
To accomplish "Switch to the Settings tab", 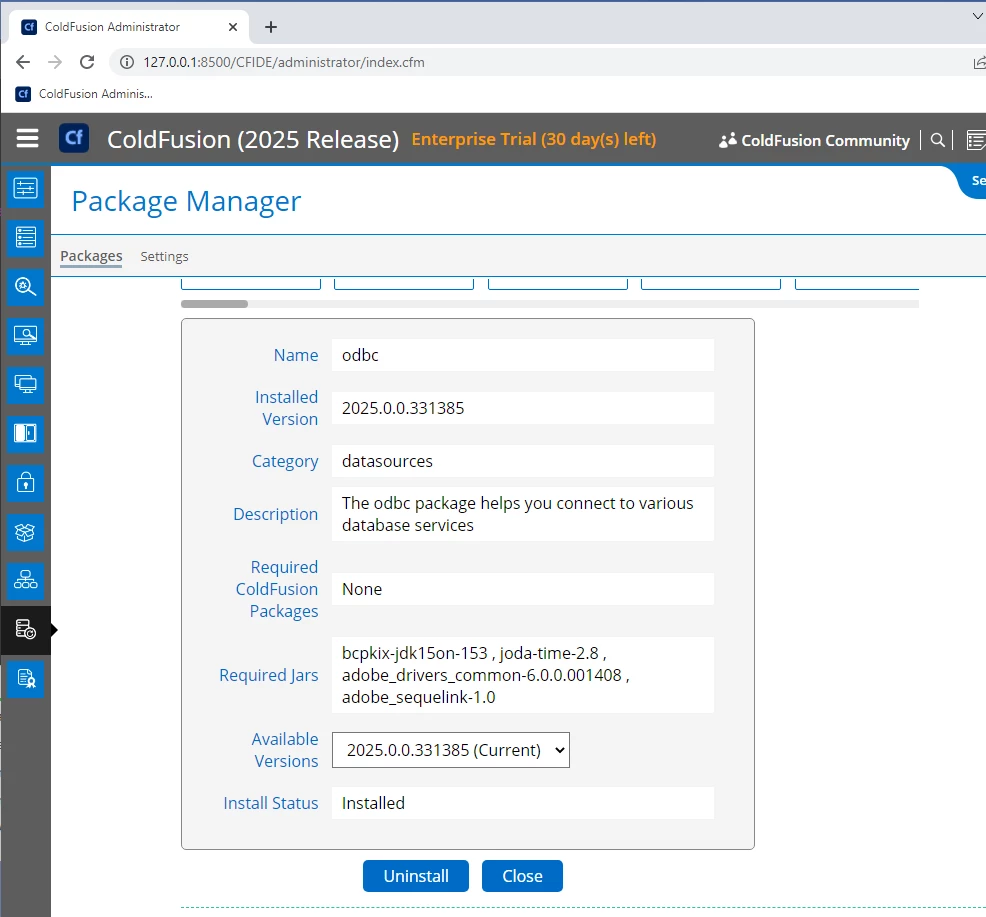I will tap(164, 256).
